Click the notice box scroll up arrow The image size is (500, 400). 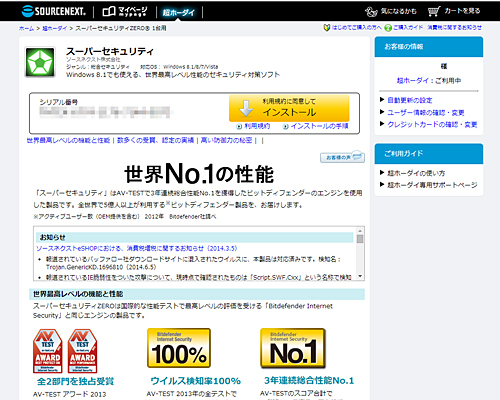tap(360, 231)
